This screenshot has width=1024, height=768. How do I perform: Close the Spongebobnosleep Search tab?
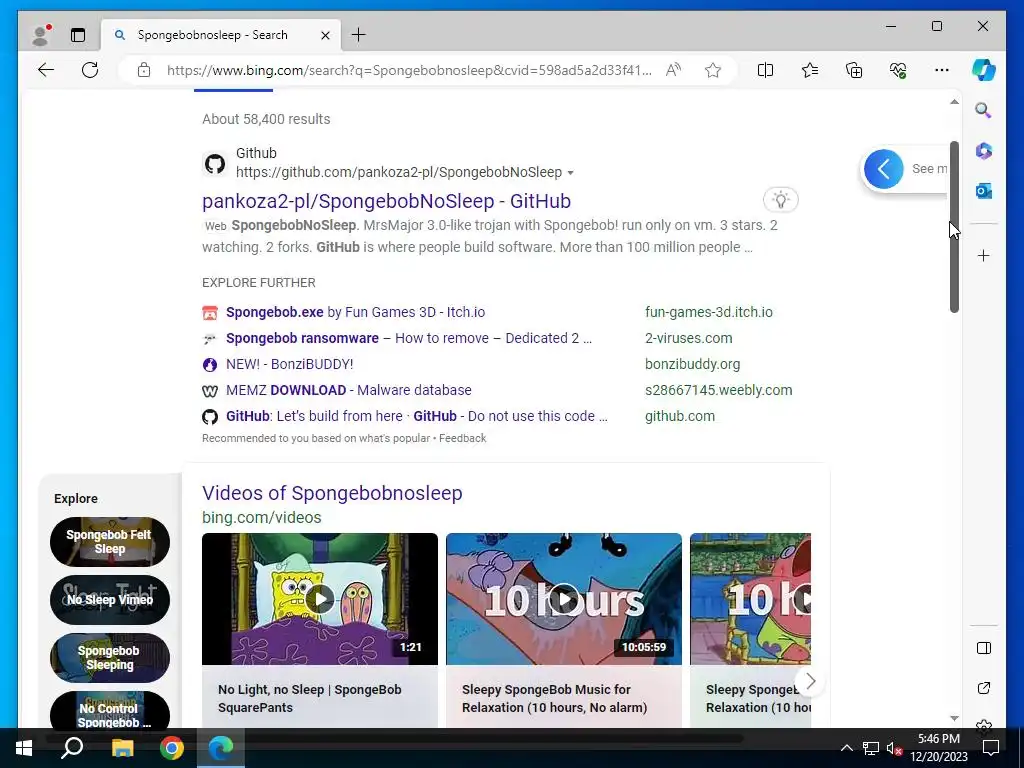325,35
